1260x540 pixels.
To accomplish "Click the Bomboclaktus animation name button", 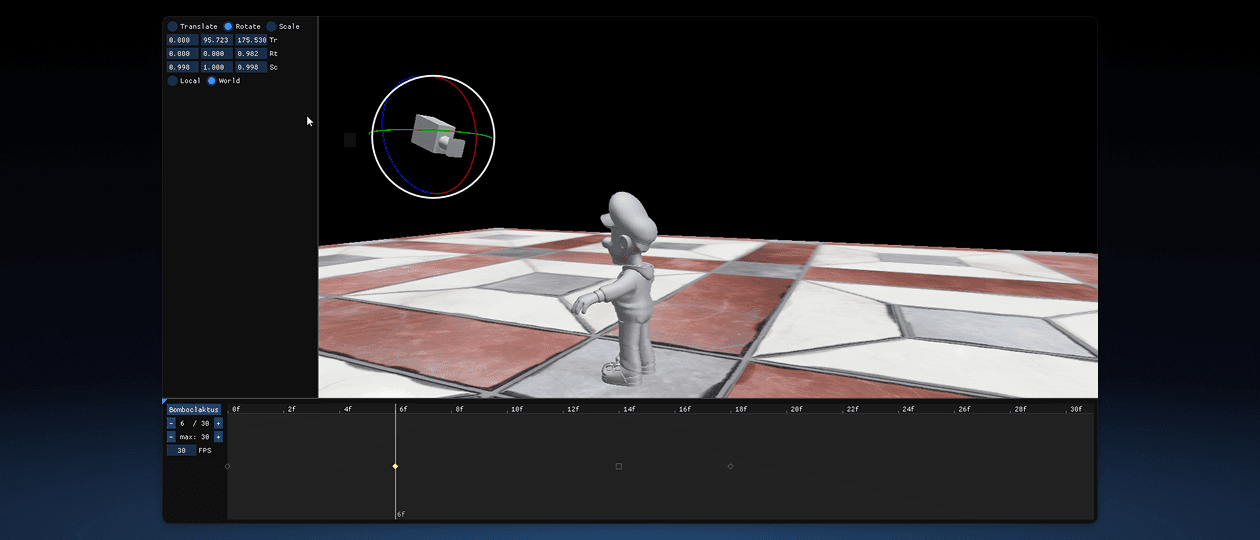I will [x=194, y=410].
